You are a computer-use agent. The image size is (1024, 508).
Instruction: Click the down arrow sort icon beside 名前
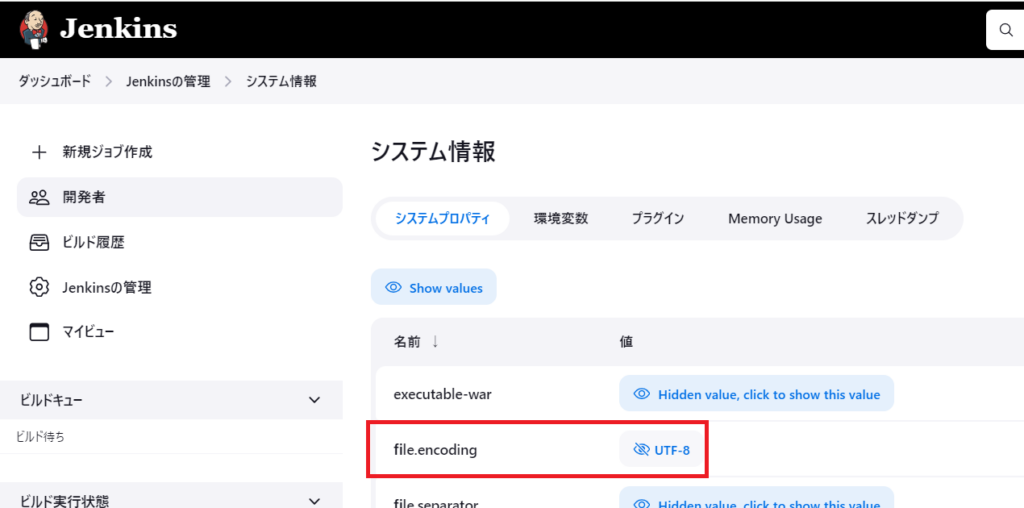coord(435,342)
